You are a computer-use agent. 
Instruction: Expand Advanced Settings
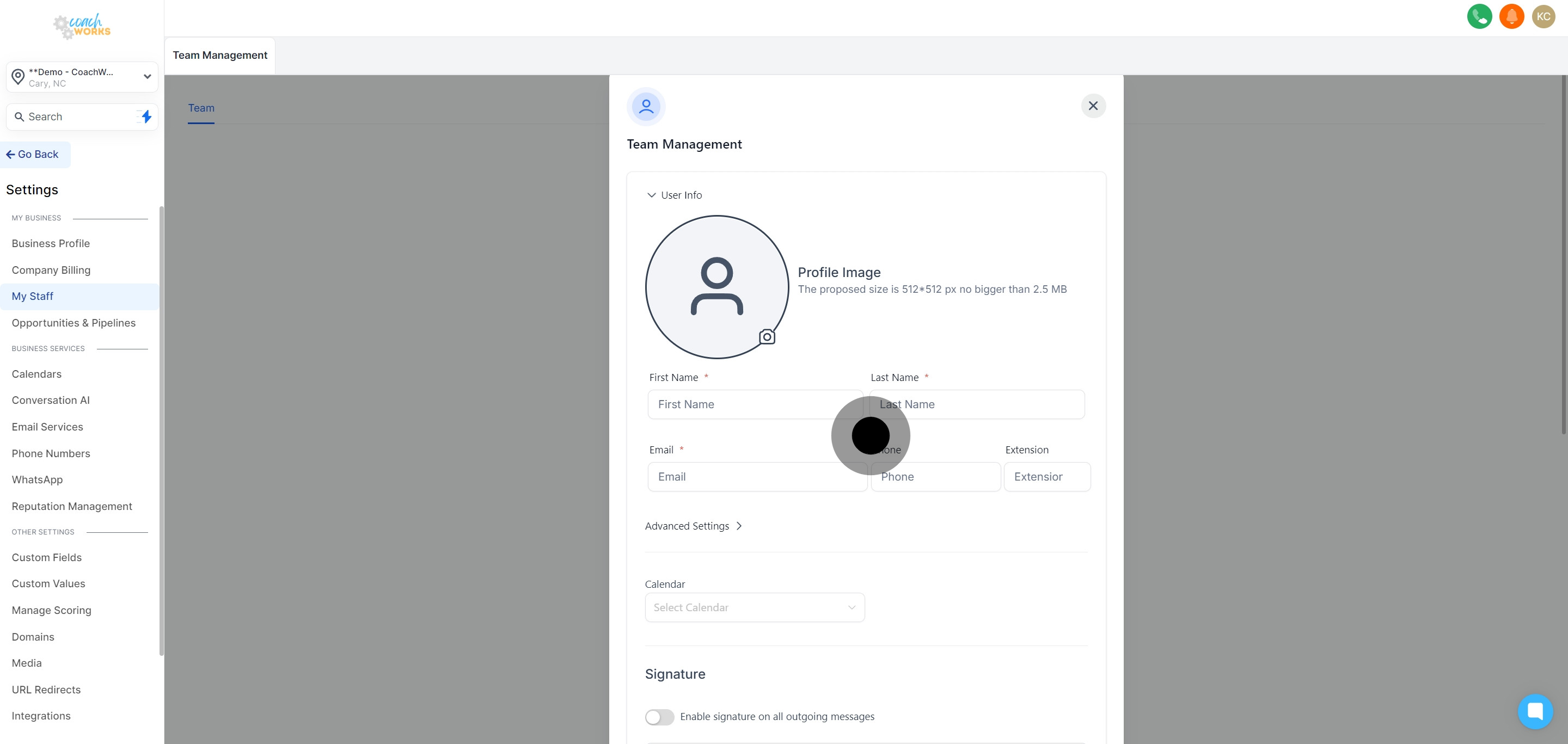click(x=693, y=526)
